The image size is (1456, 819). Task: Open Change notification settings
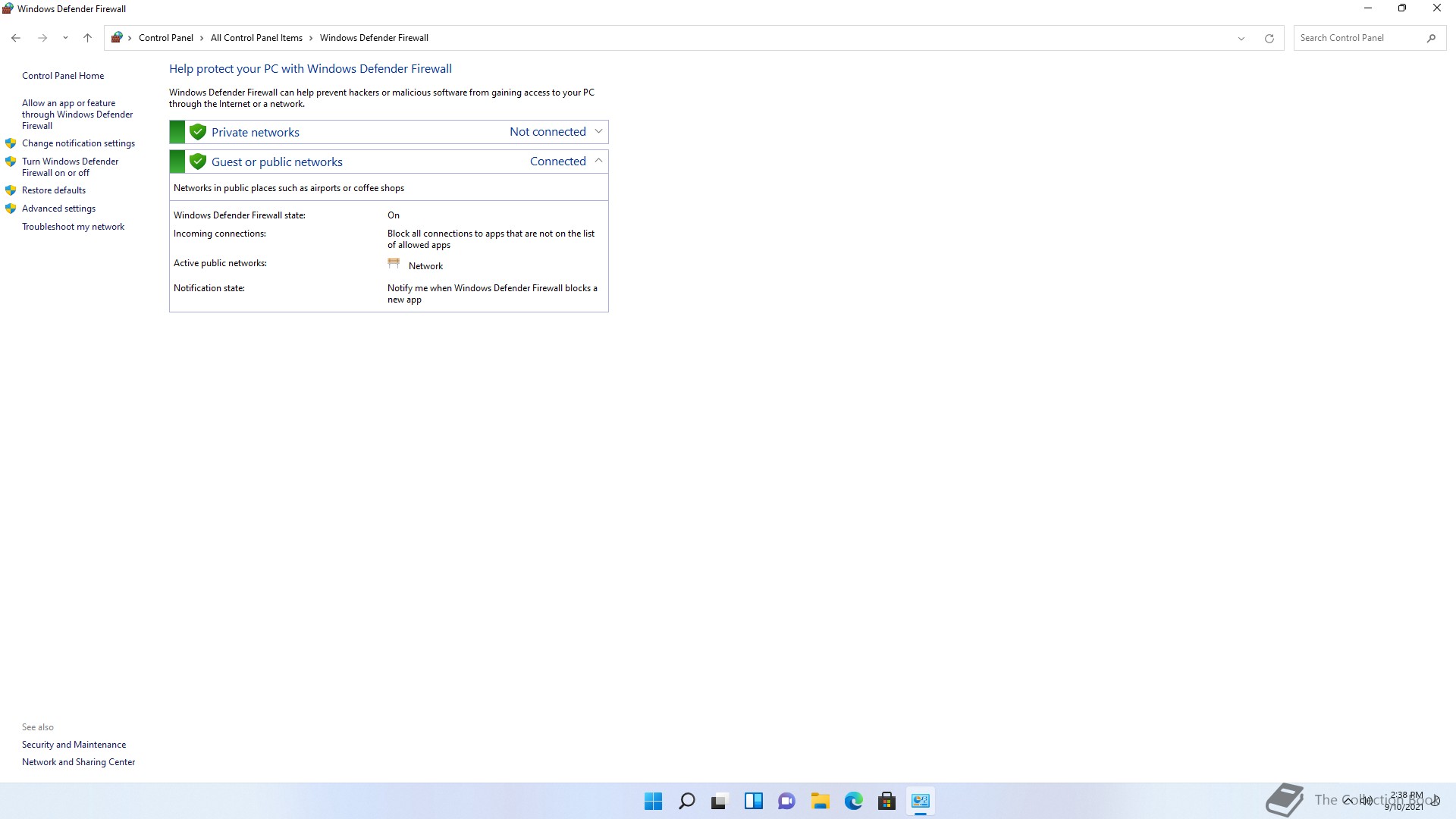click(x=78, y=143)
